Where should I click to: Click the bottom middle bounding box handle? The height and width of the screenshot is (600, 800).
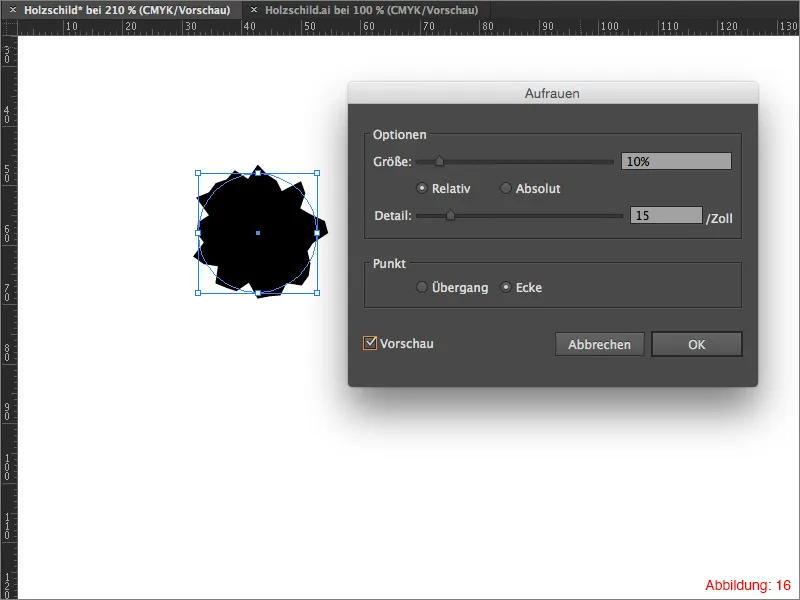pos(258,293)
